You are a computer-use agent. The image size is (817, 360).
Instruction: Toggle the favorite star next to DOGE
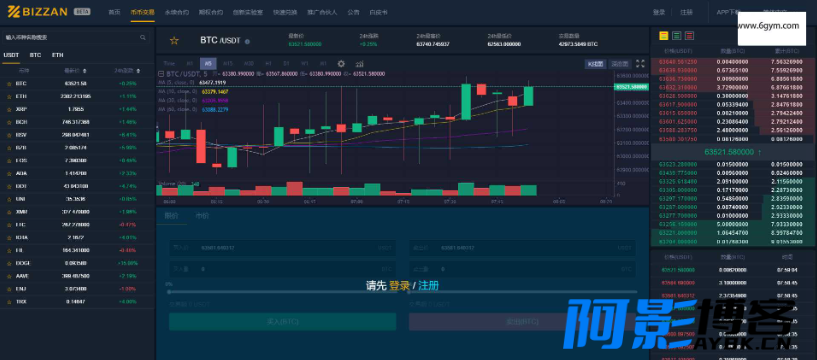click(9, 263)
